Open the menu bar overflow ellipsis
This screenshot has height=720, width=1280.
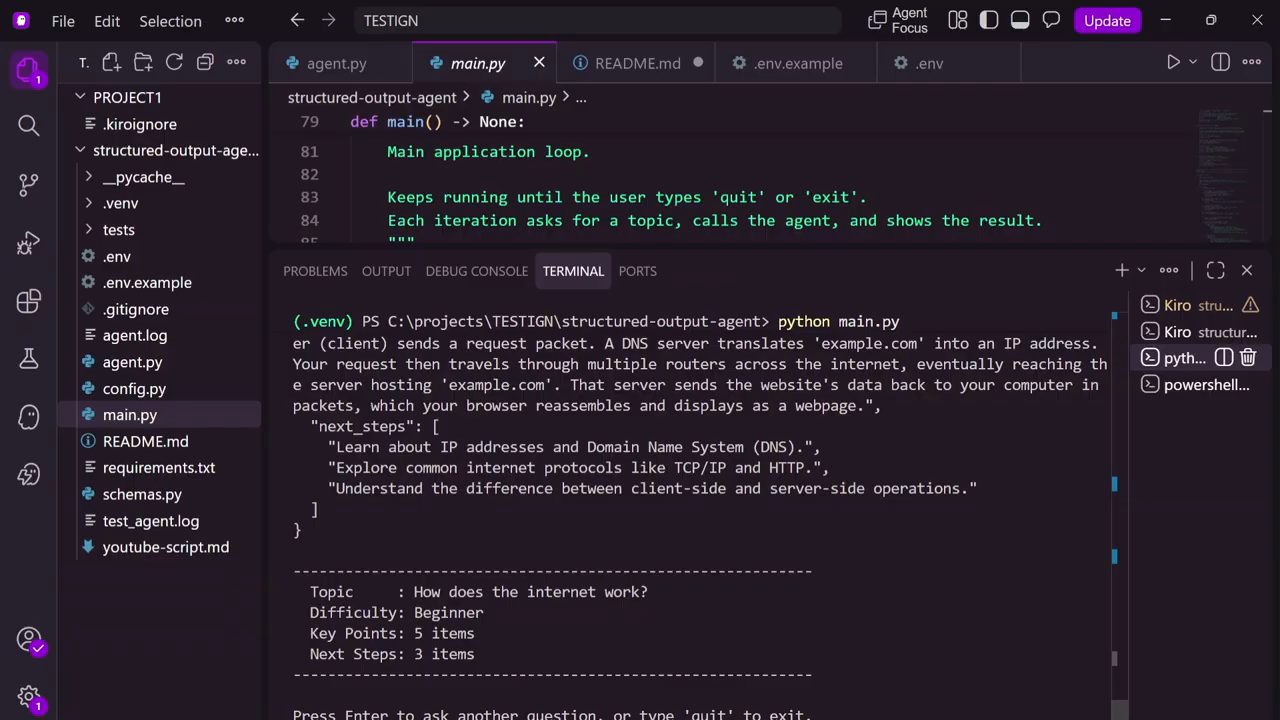(x=234, y=20)
